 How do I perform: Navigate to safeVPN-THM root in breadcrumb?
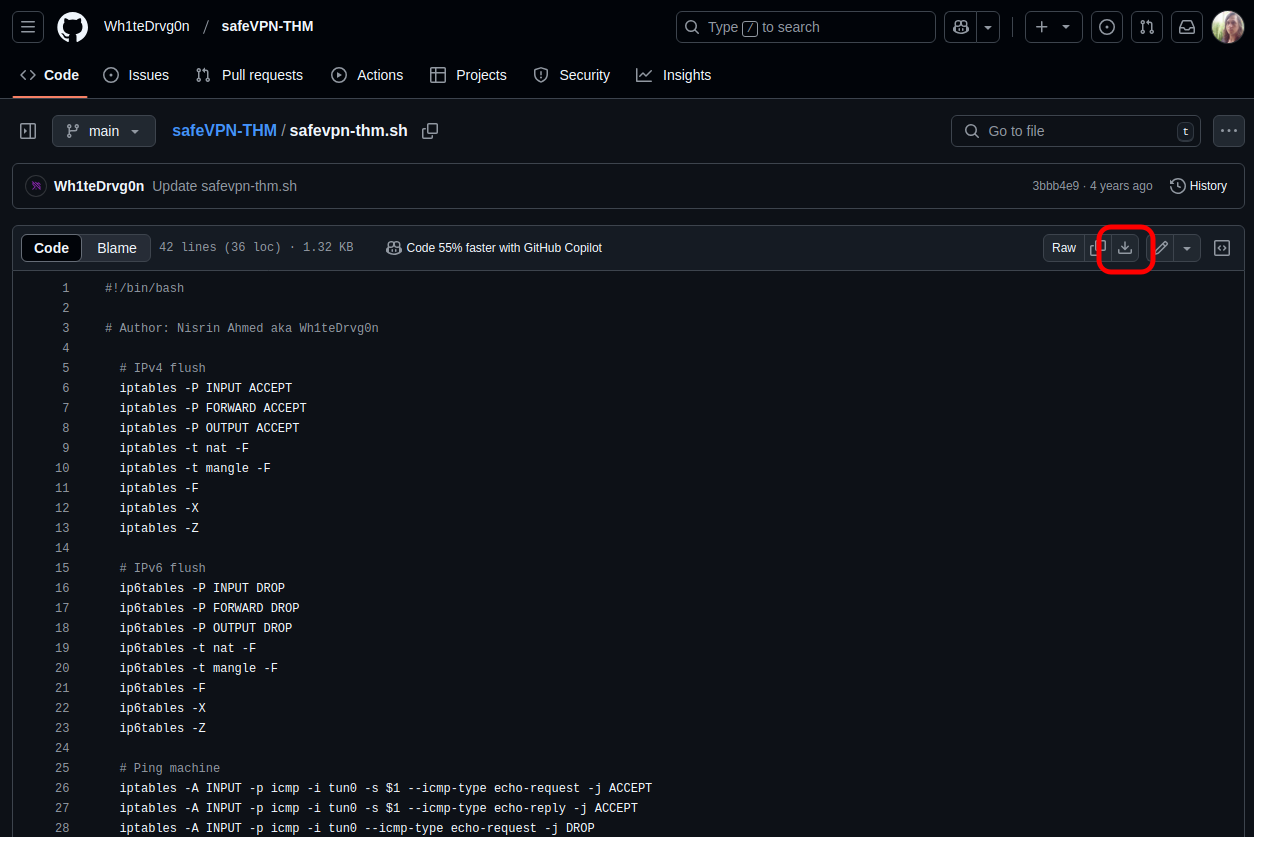(x=224, y=131)
